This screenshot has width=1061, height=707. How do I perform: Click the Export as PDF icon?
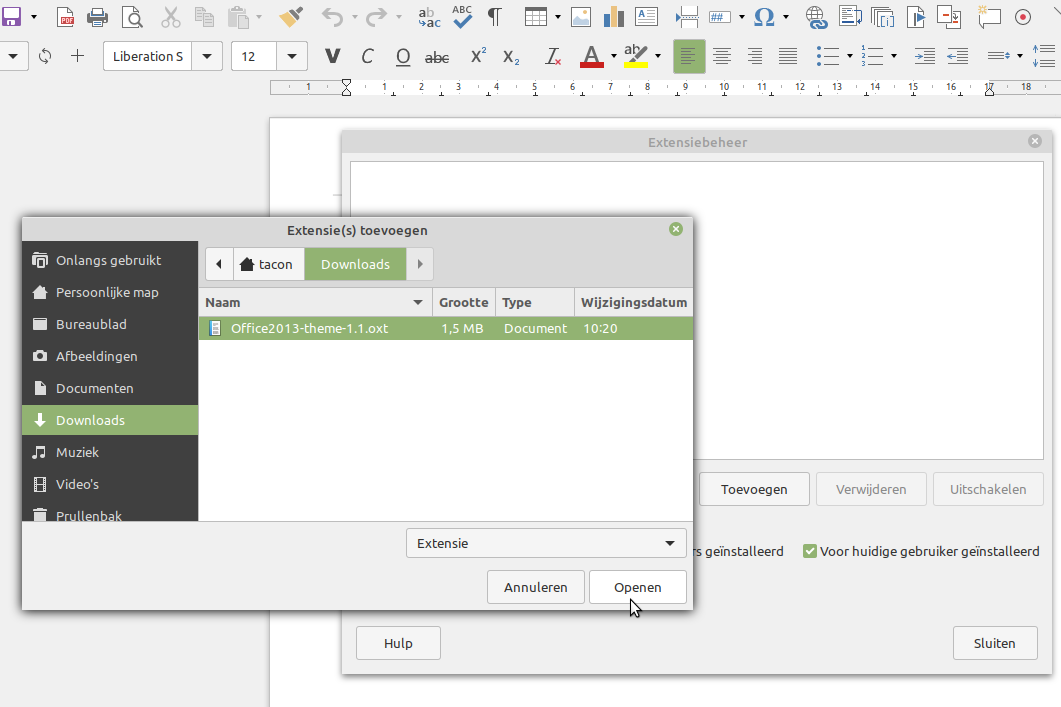65,17
